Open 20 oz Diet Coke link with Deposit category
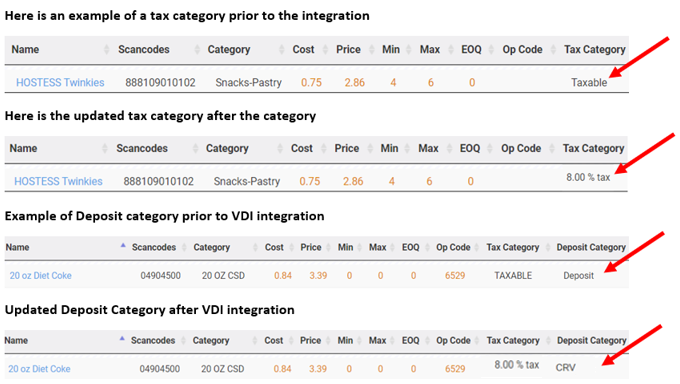The width and height of the screenshot is (680, 384). pos(40,276)
